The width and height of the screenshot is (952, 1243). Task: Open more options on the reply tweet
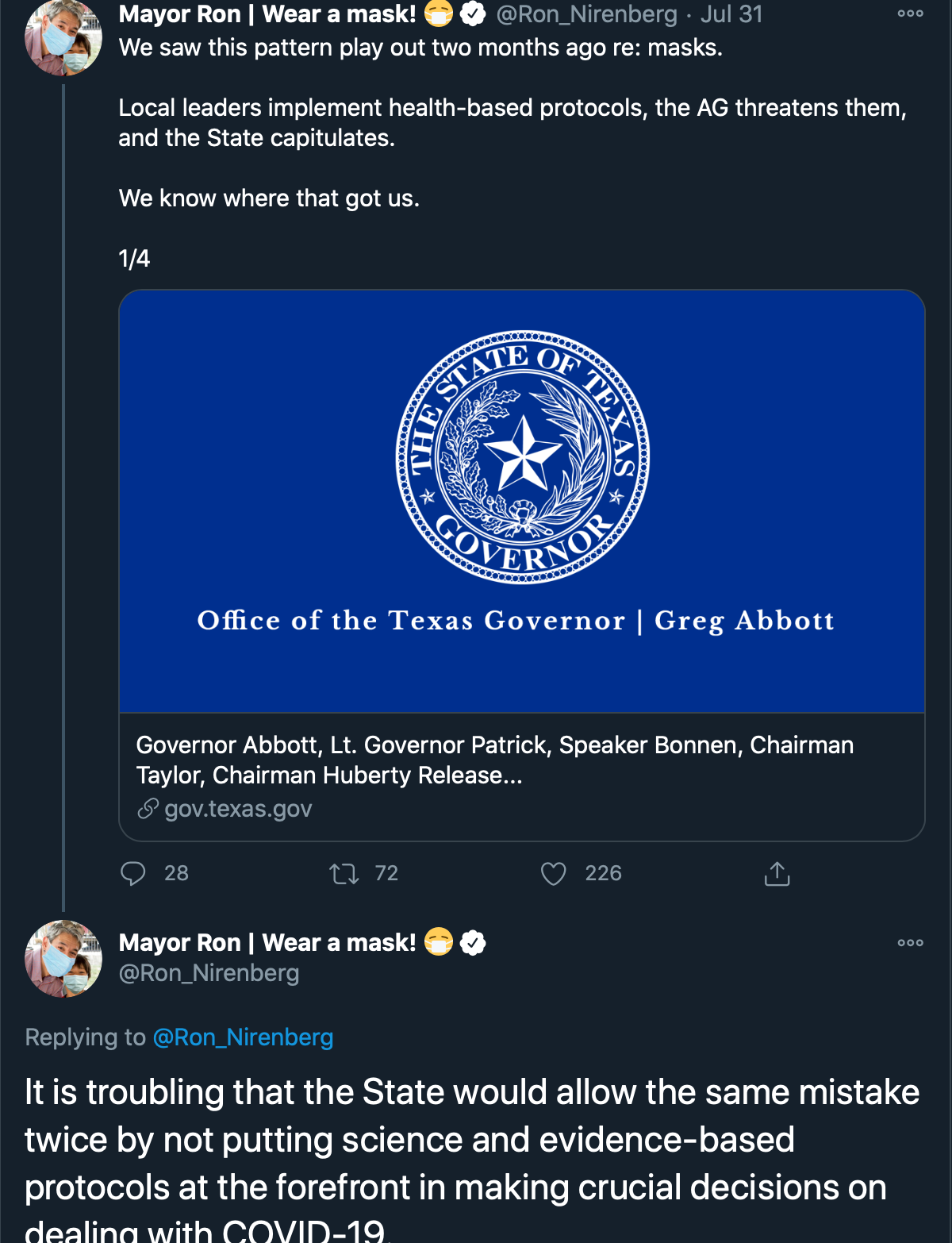(x=910, y=943)
